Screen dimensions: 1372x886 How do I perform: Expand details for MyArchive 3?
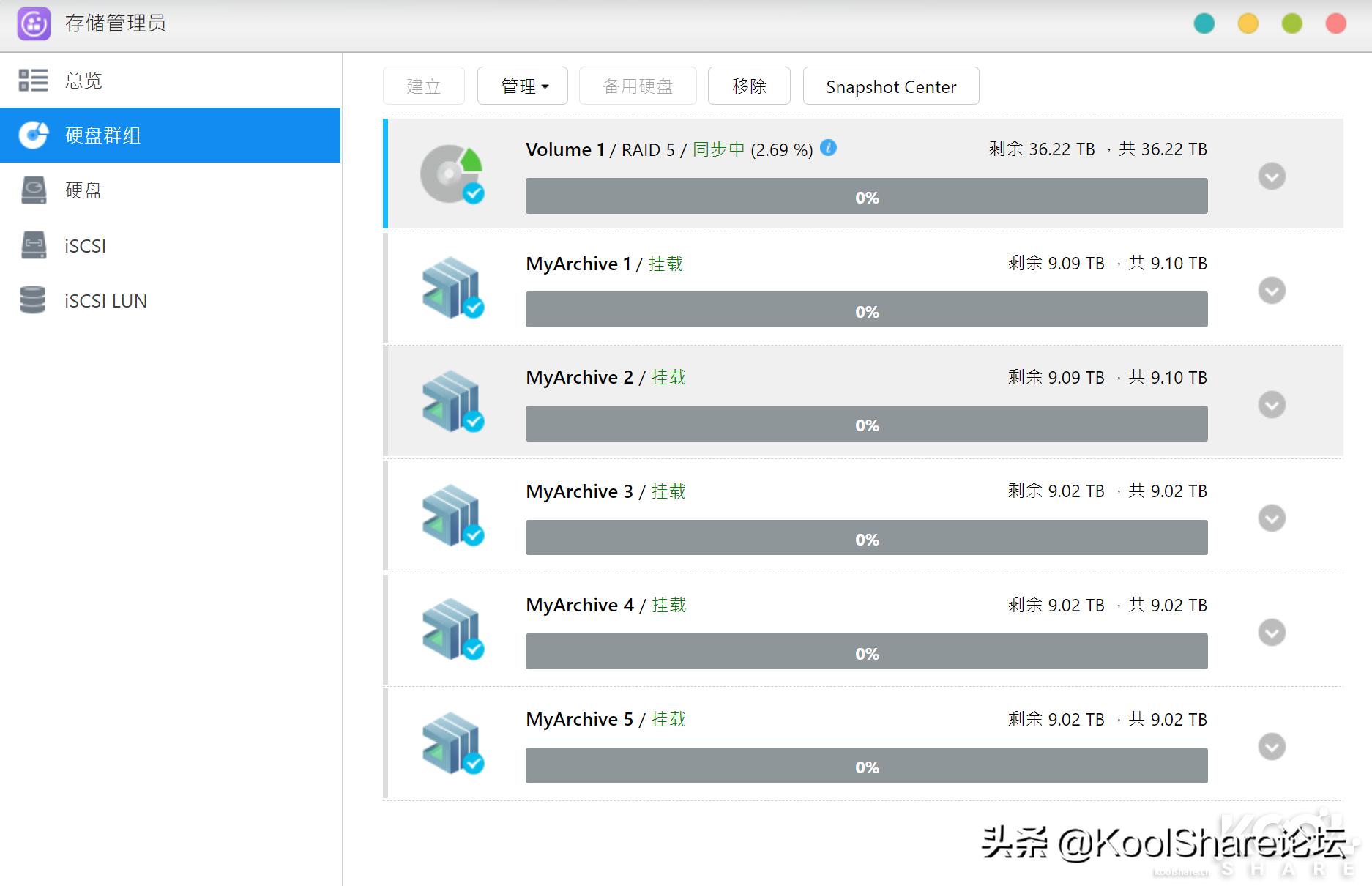1272,518
